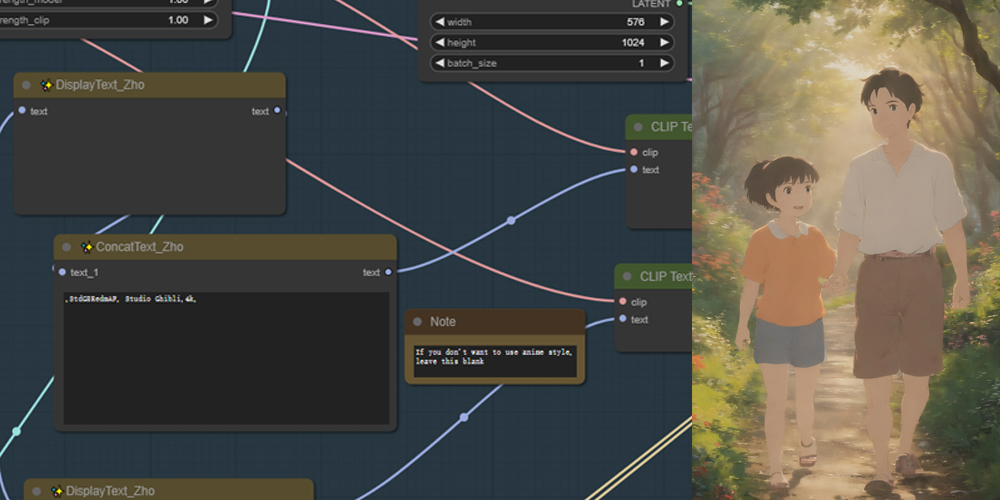Viewport: 1000px width, 500px height.
Task: Click the text input socket on upper DisplayText_Zho
Action: 22,110
